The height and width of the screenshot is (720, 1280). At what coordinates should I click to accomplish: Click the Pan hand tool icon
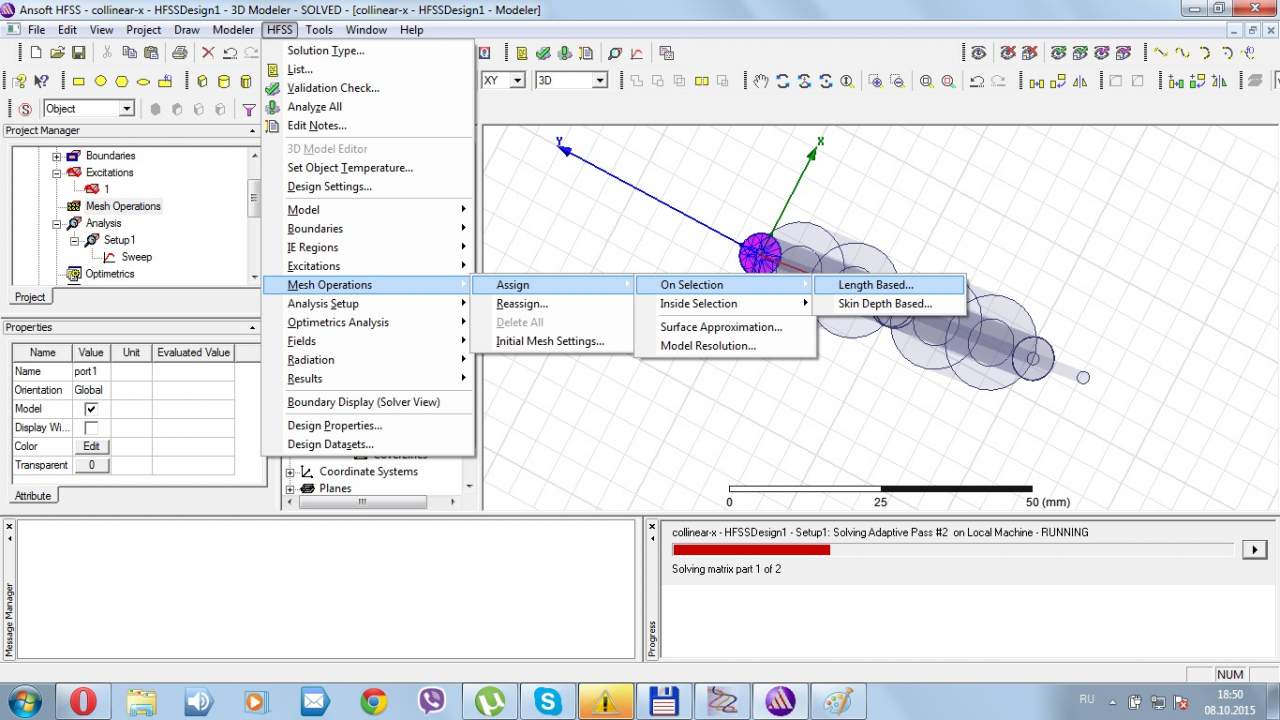[x=762, y=81]
